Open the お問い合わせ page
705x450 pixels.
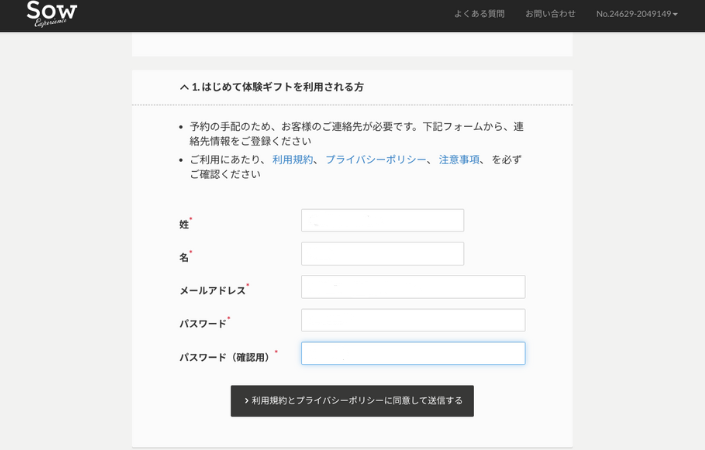550,14
